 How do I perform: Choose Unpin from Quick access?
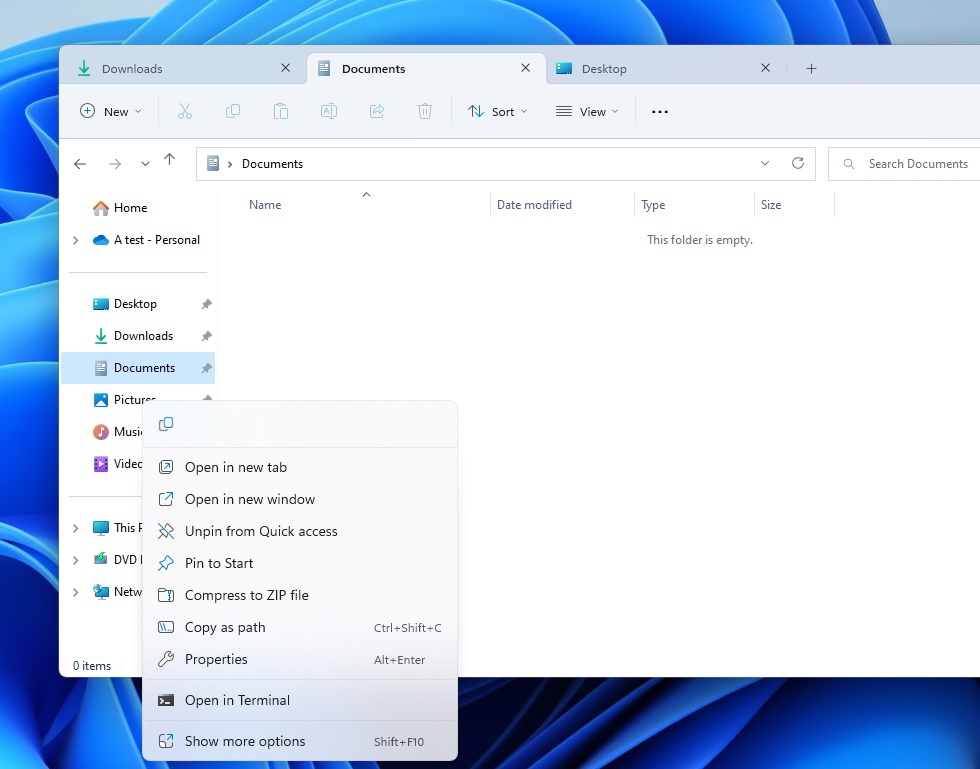pyautogui.click(x=261, y=531)
